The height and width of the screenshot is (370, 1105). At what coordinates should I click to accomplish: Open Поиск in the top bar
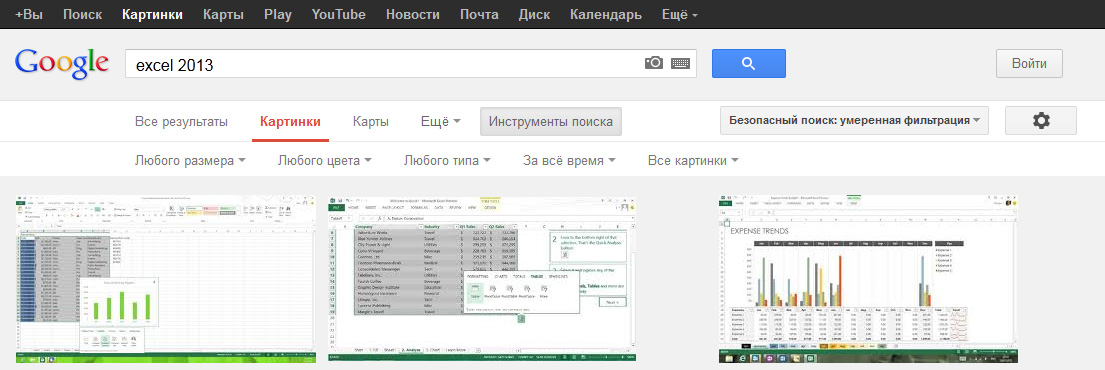tap(82, 14)
